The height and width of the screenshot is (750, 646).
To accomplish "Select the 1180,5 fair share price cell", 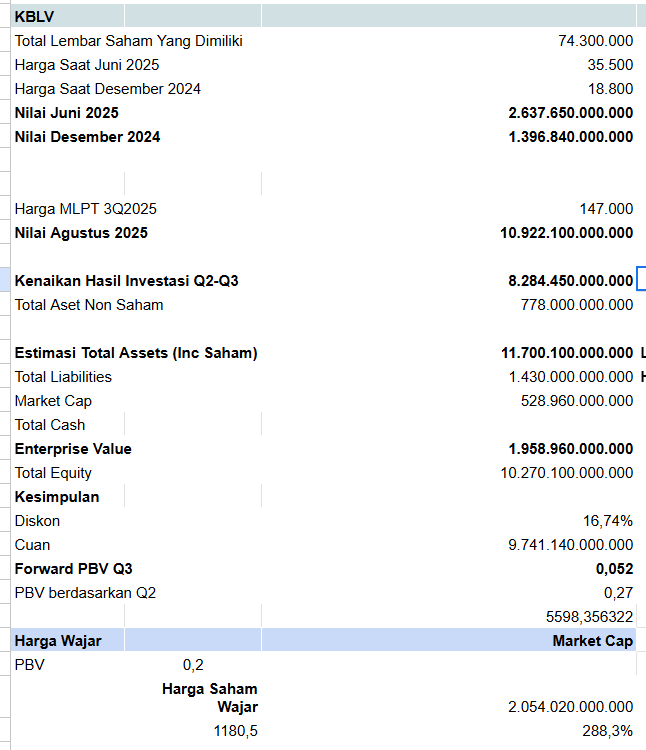I will [x=236, y=731].
